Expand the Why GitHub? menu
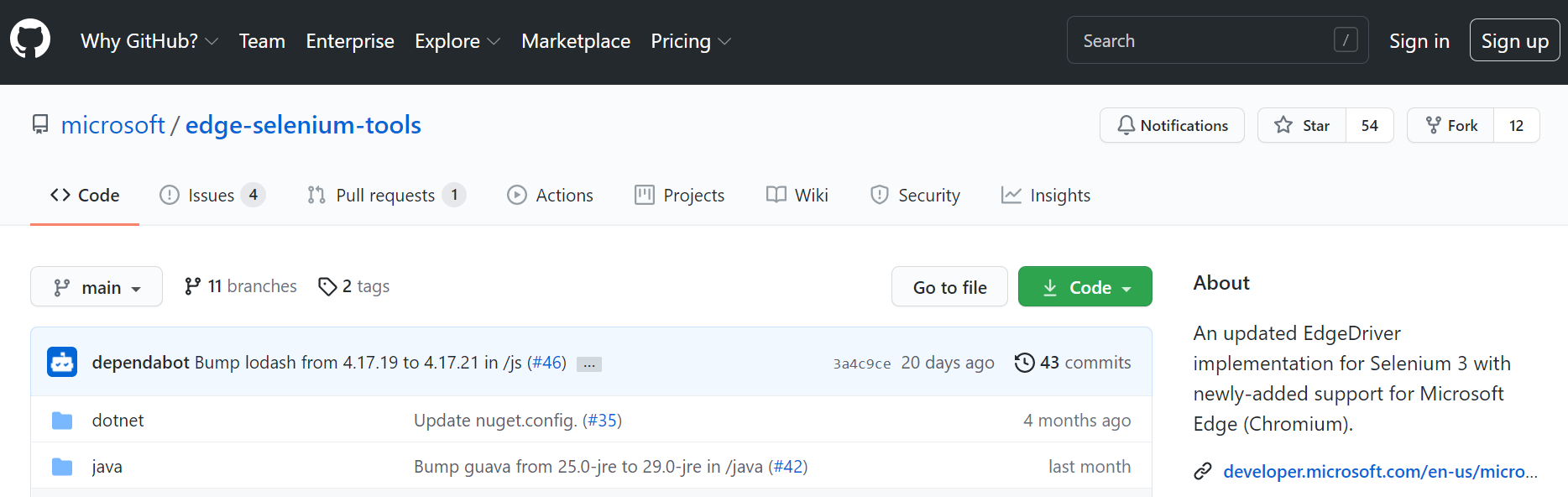 click(x=149, y=41)
